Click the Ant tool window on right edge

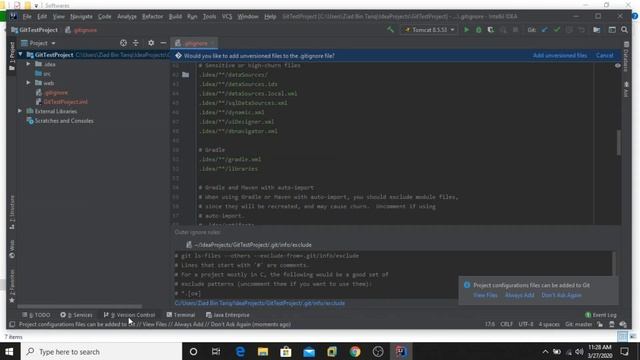point(627,89)
